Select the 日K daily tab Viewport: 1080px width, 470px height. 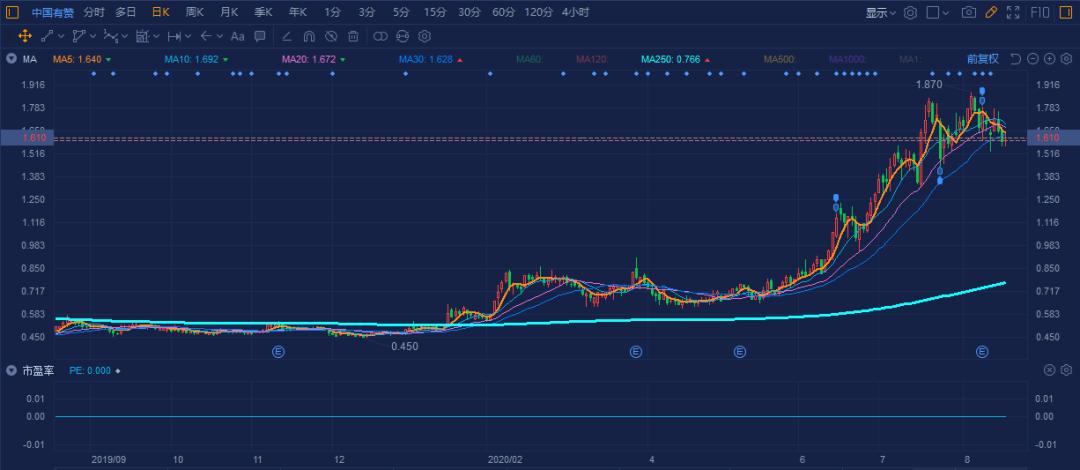coord(160,12)
